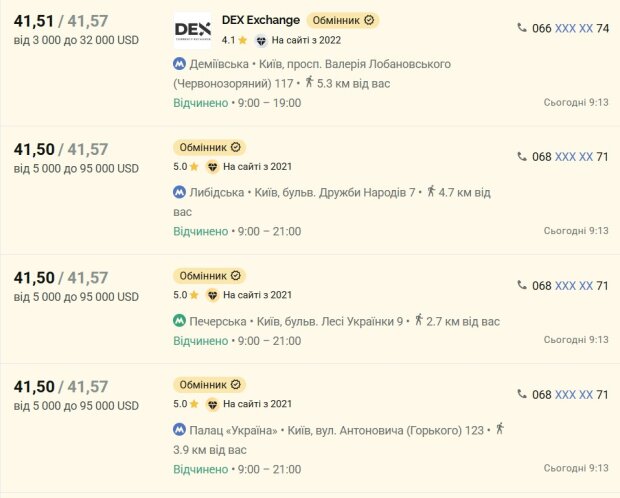
Task: Open the Дружби Народів 7 address
Action: tap(335, 193)
